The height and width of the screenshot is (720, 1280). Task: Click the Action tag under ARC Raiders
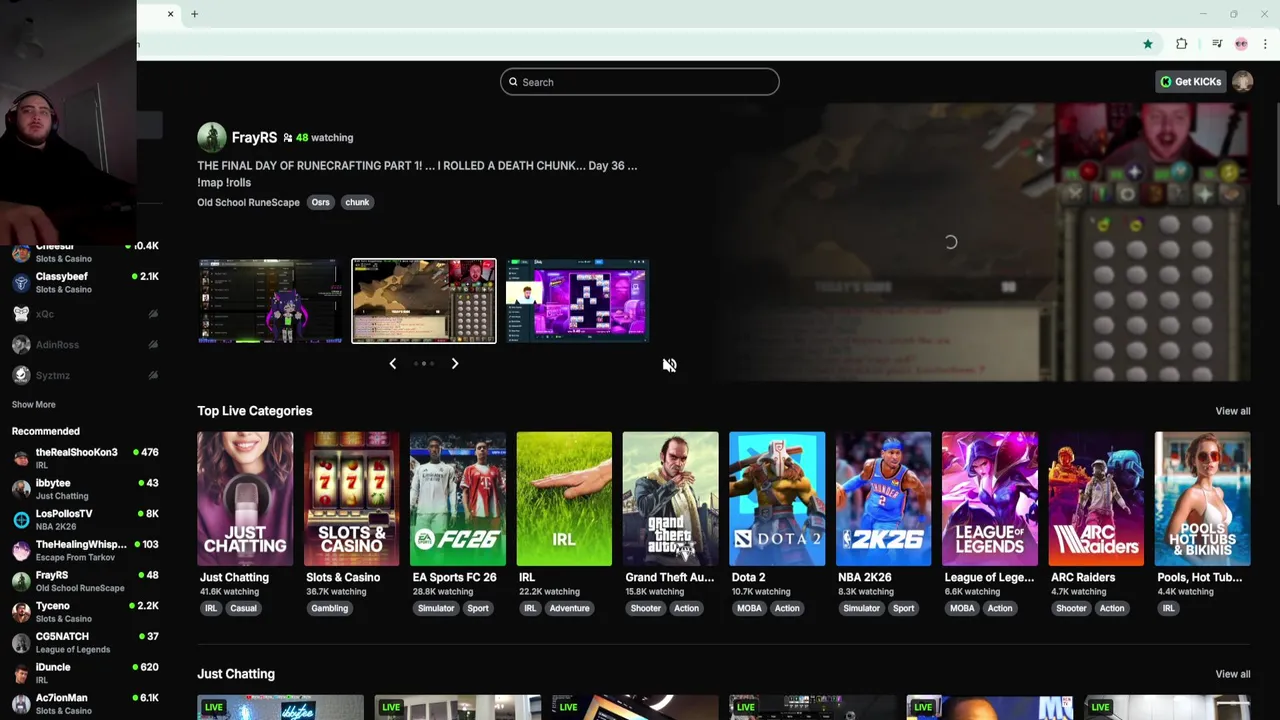pos(1112,608)
